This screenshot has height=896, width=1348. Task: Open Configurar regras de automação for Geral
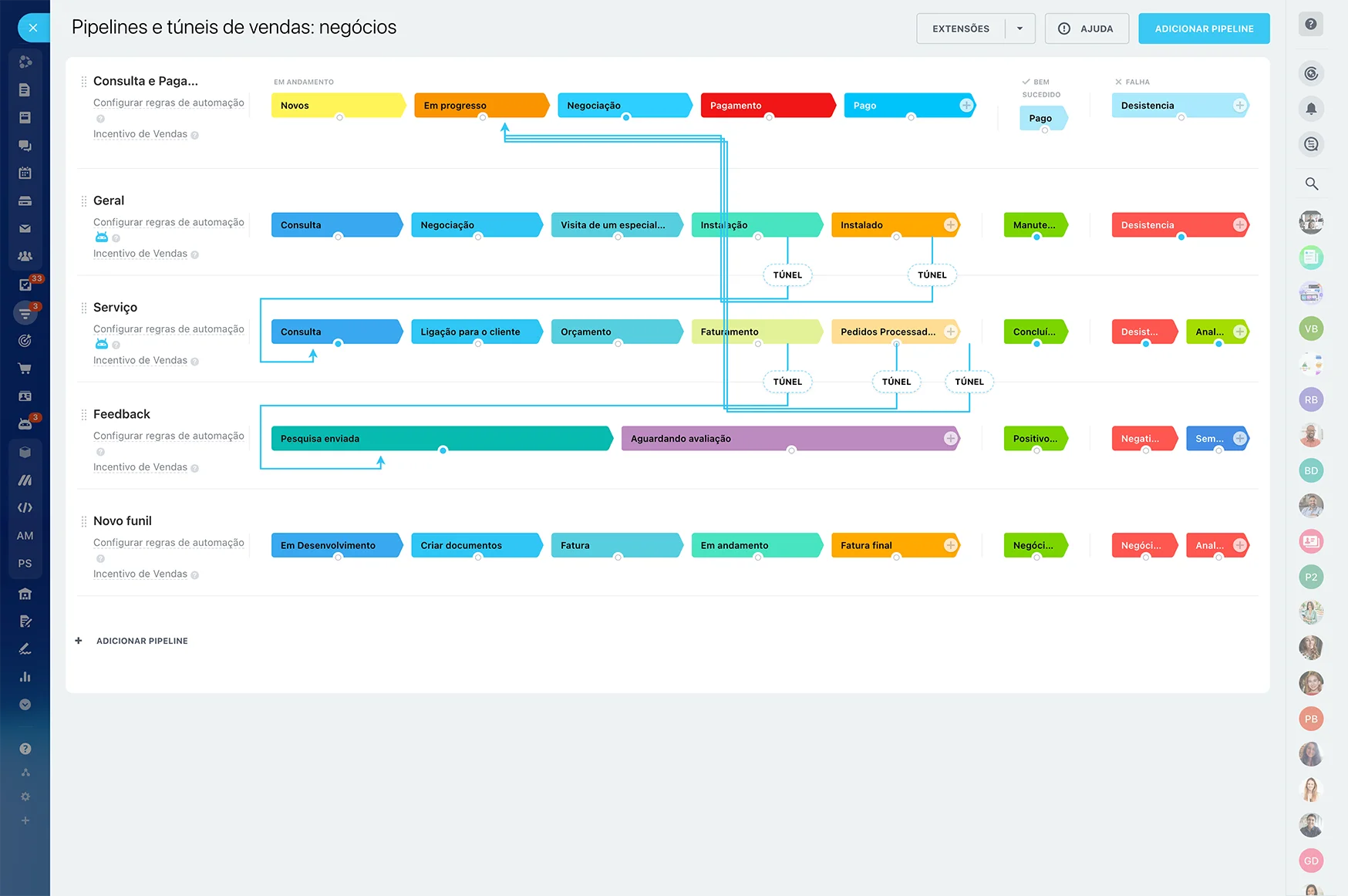pos(169,222)
